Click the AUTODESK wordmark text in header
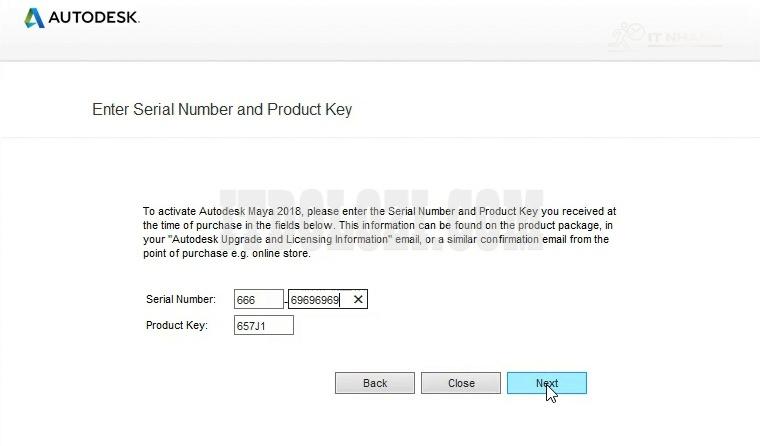Image resolution: width=760 pixels, height=446 pixels. (x=94, y=18)
